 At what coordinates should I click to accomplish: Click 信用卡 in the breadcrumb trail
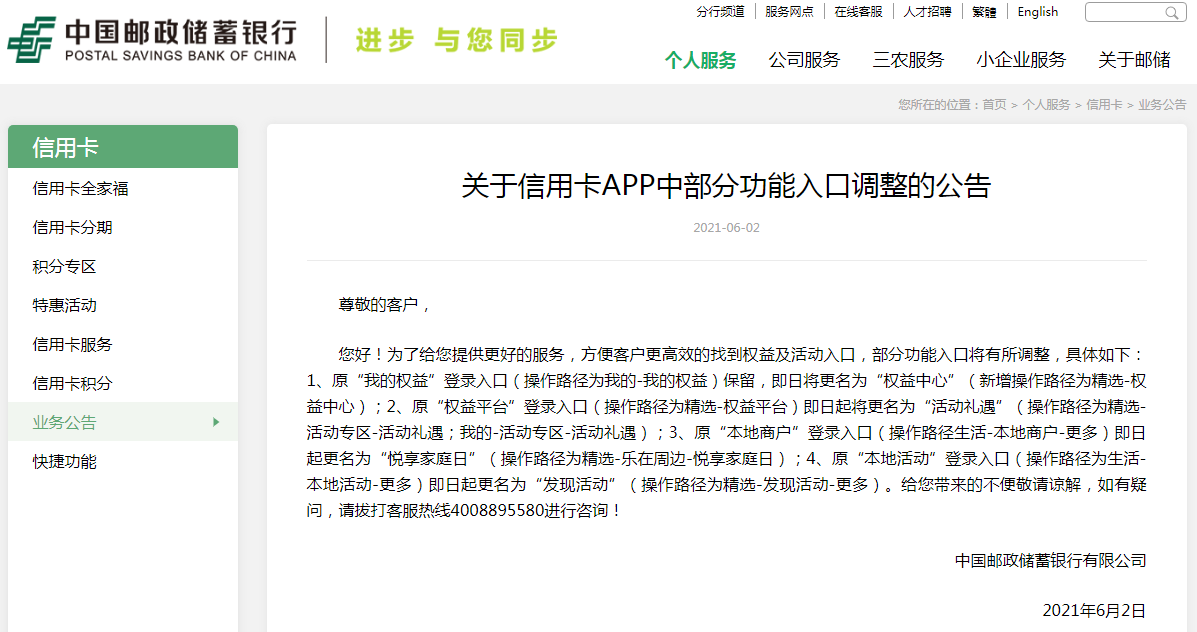pos(1104,105)
